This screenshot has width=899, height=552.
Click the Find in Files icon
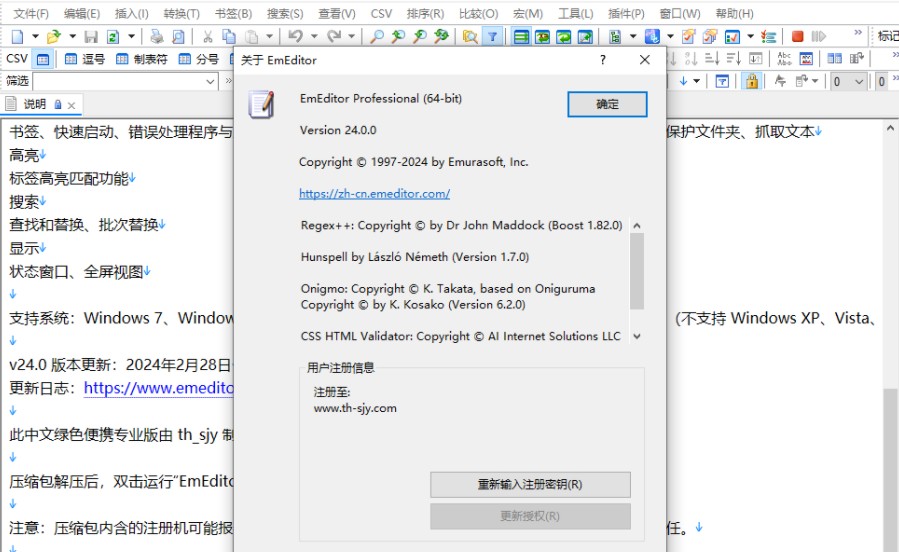pyautogui.click(x=470, y=37)
